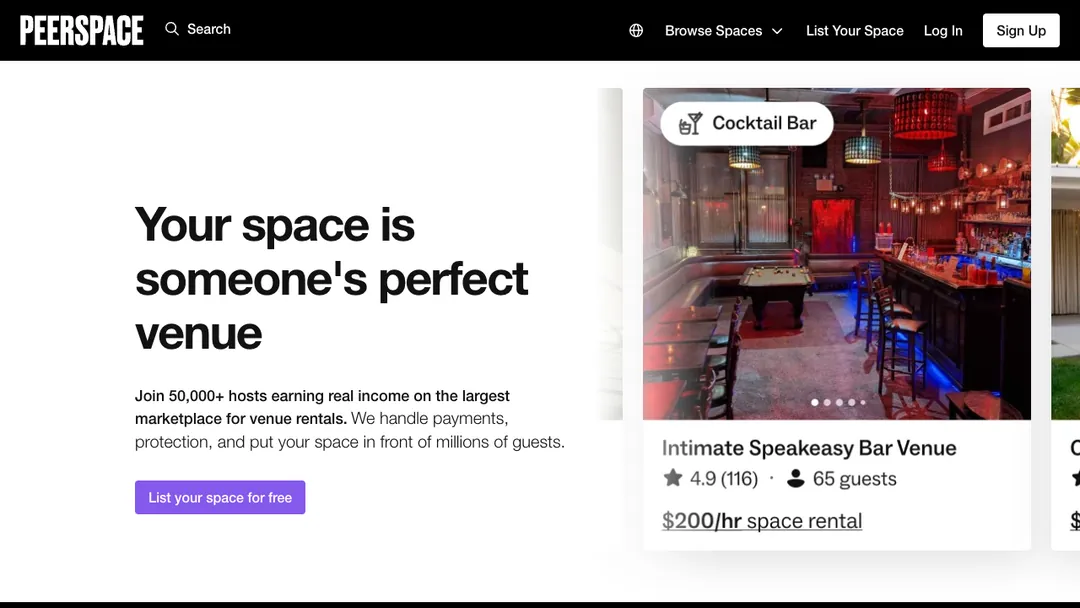Click the star rating icon
The image size is (1080, 608).
(x=672, y=478)
